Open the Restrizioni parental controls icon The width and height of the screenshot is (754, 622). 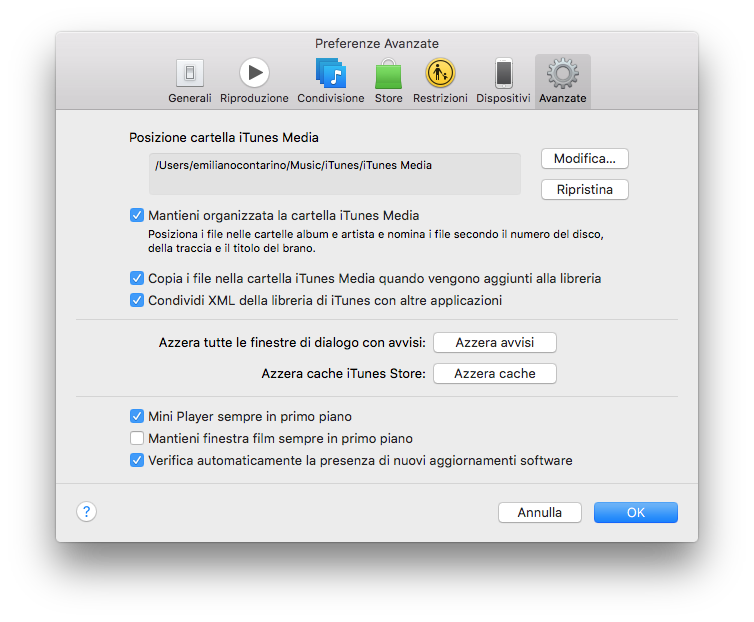[440, 73]
